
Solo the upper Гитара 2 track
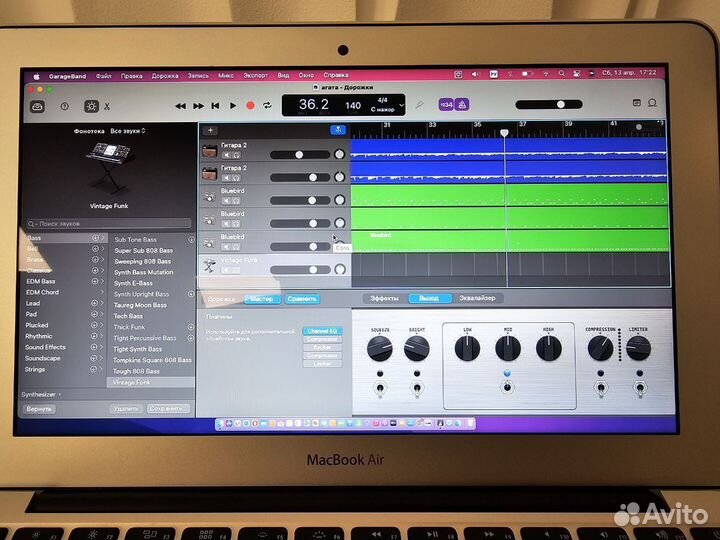[236, 155]
